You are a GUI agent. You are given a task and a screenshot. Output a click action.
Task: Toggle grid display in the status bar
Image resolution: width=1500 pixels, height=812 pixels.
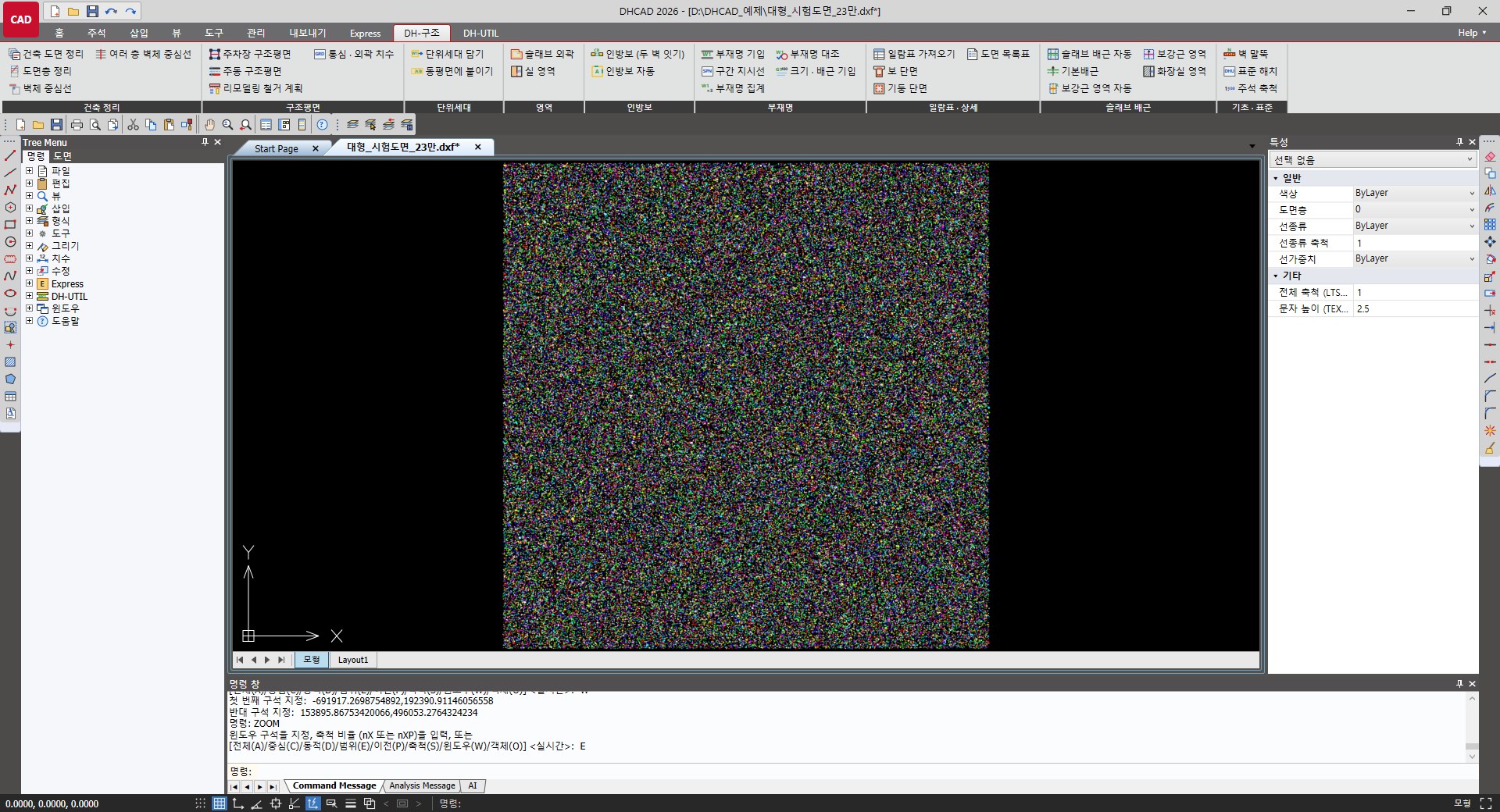[220, 803]
